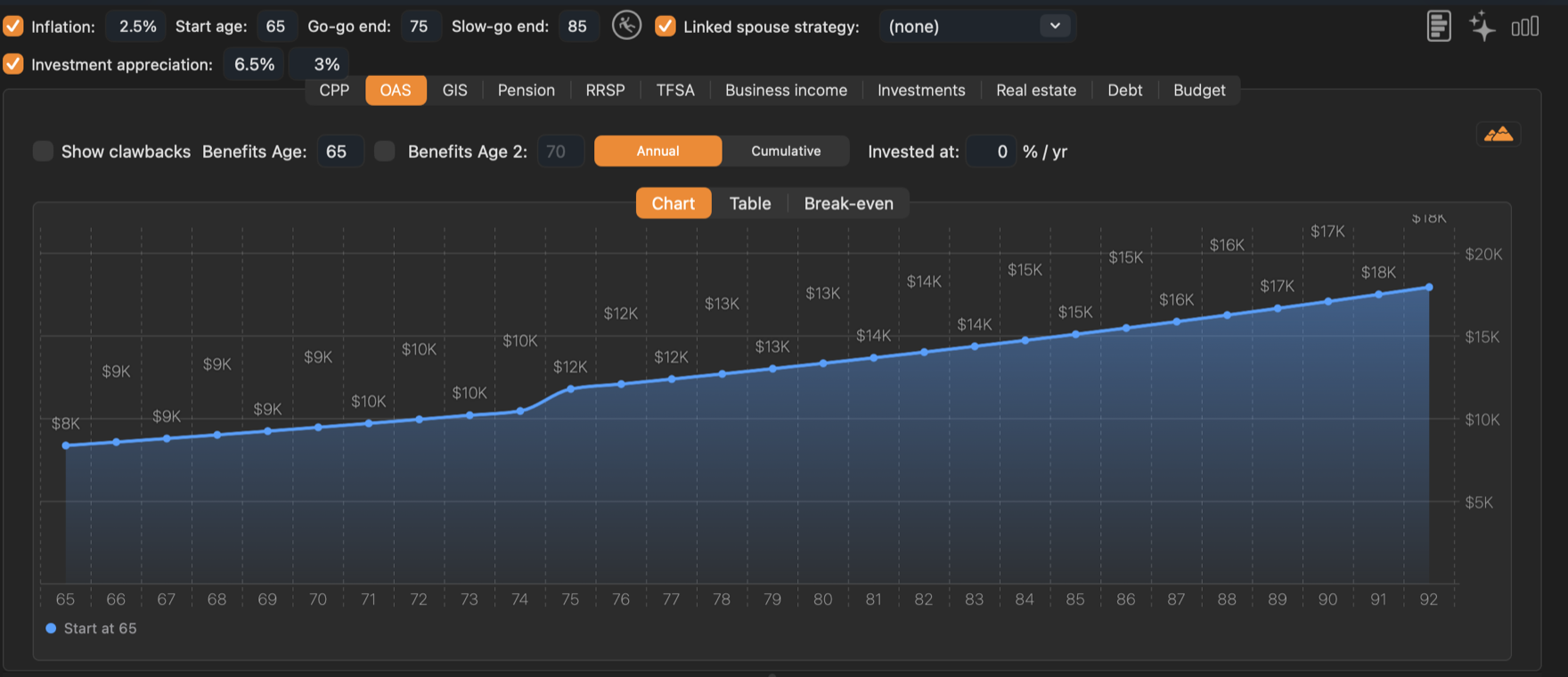Enable the Show clawbacks checkbox
The image size is (1568, 677).
[43, 151]
